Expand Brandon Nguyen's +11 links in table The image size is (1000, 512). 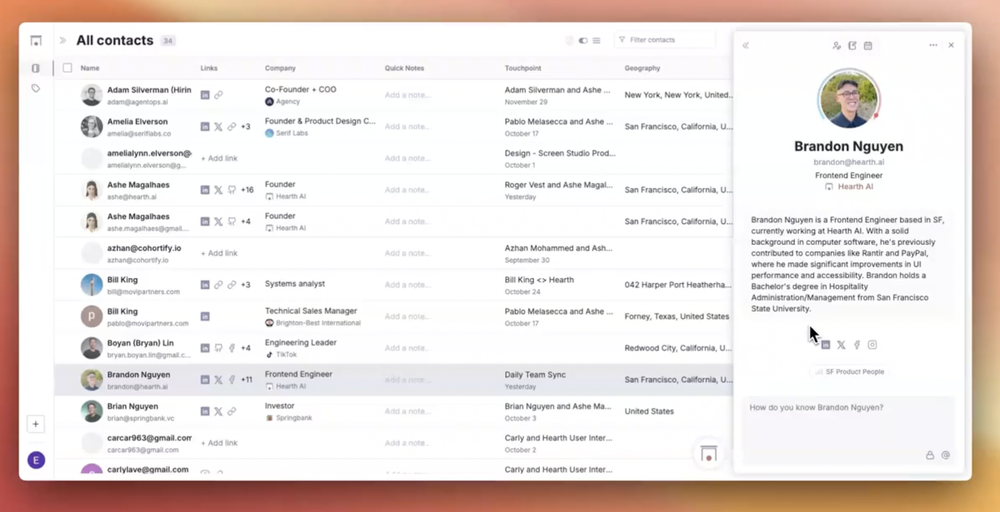point(246,380)
